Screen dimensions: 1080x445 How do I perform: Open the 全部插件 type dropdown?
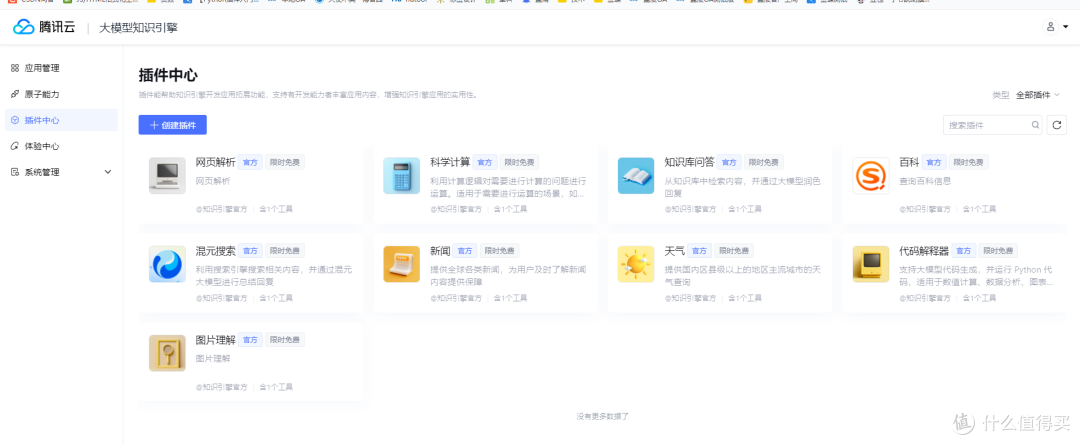[1038, 95]
